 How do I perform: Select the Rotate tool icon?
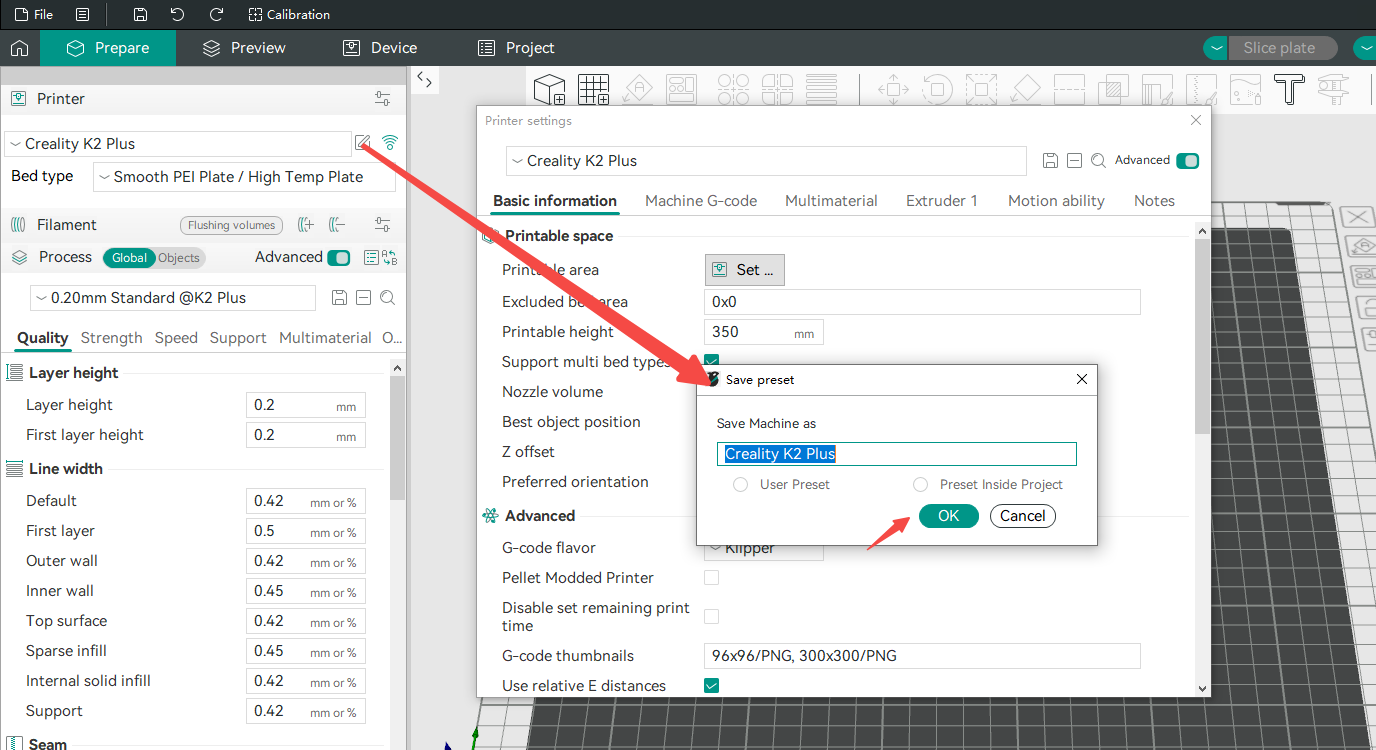(x=937, y=88)
